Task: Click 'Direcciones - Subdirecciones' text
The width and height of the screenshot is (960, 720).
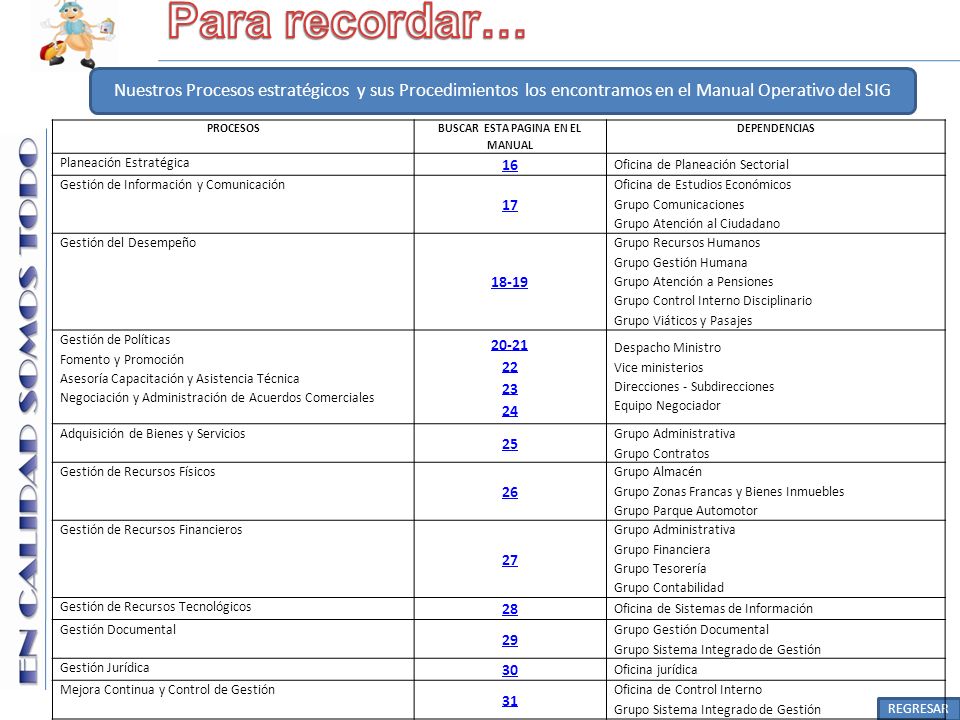Action: point(694,387)
